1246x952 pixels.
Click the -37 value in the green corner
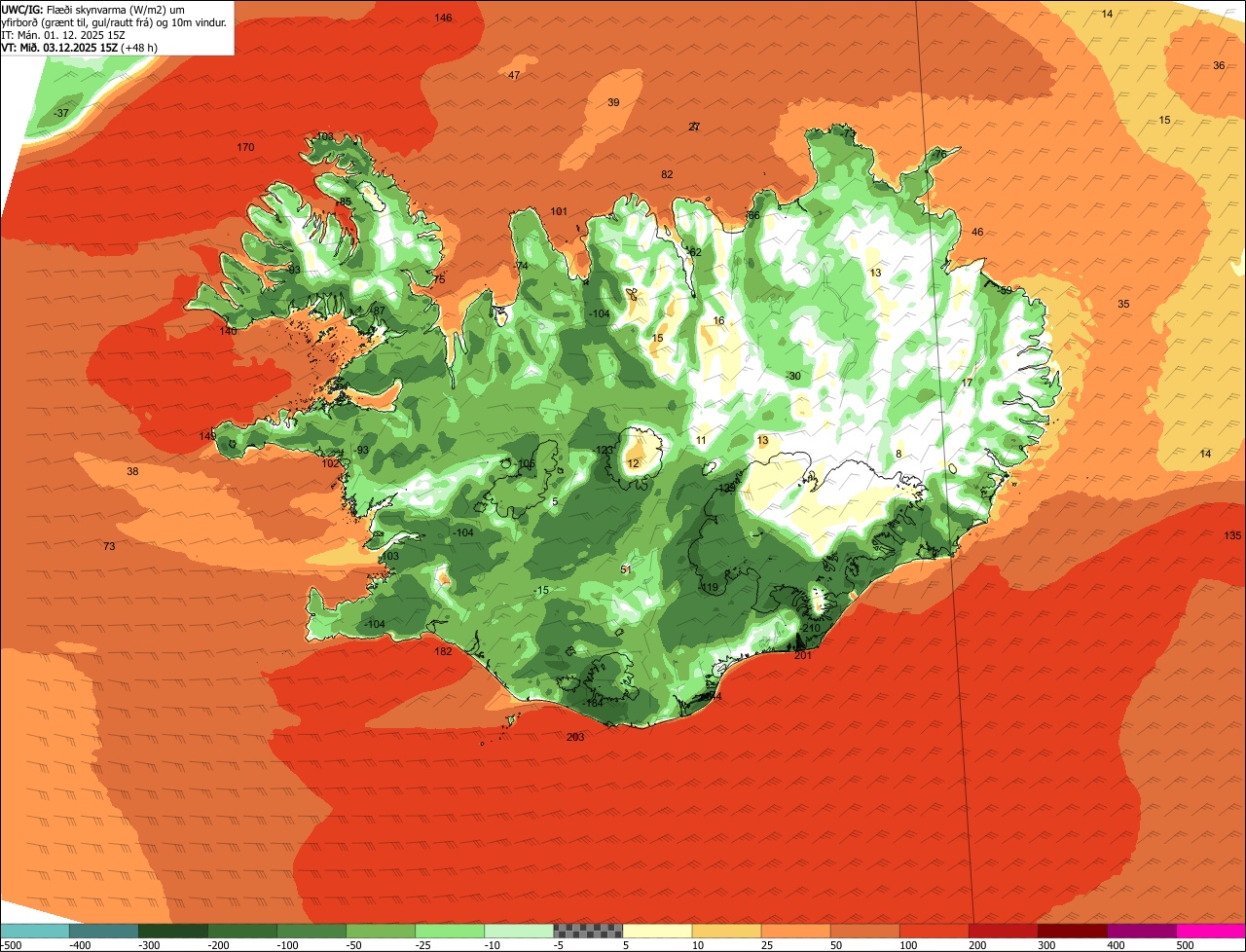coord(60,113)
